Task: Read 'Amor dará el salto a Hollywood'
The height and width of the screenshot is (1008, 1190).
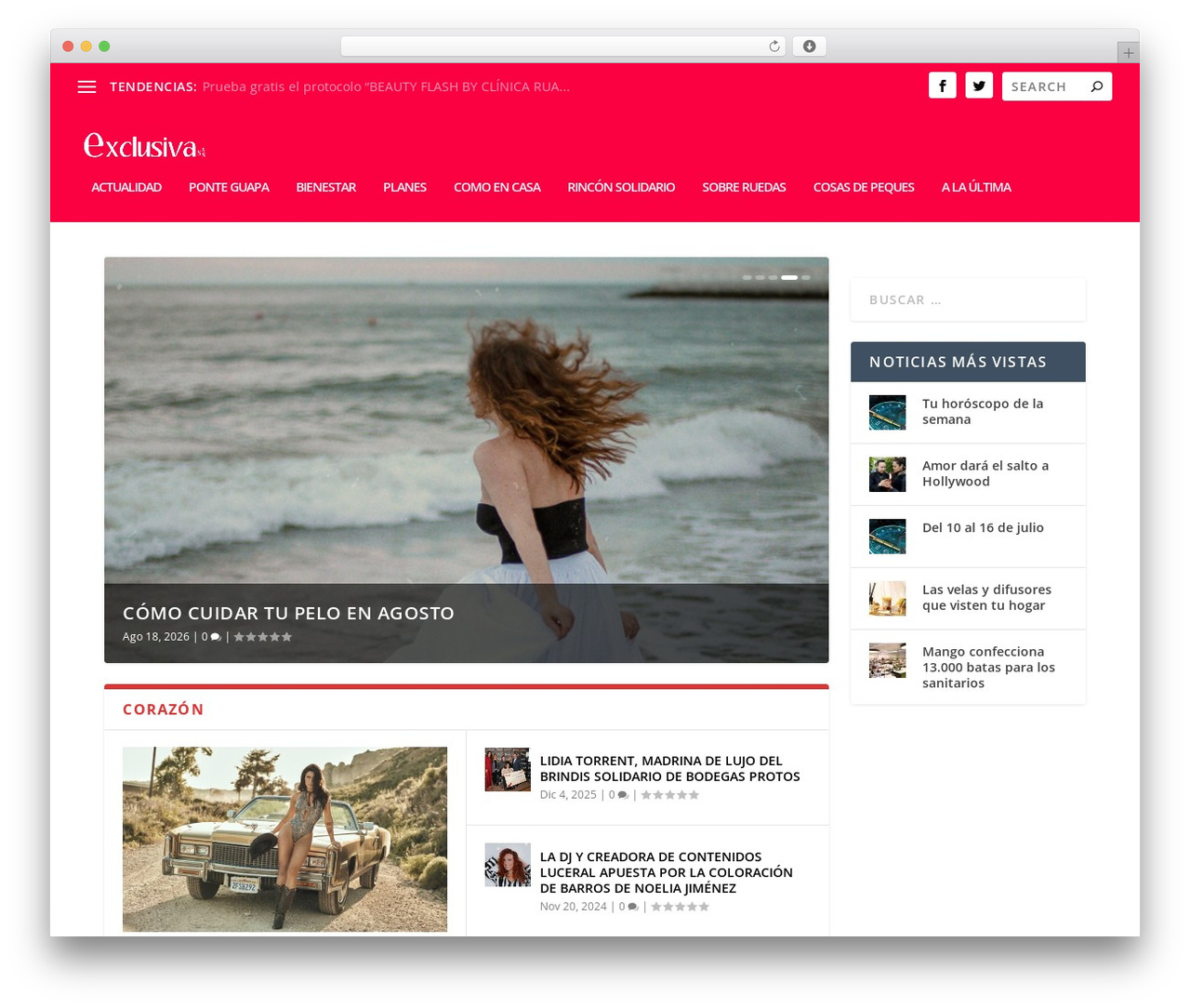Action: (x=985, y=473)
